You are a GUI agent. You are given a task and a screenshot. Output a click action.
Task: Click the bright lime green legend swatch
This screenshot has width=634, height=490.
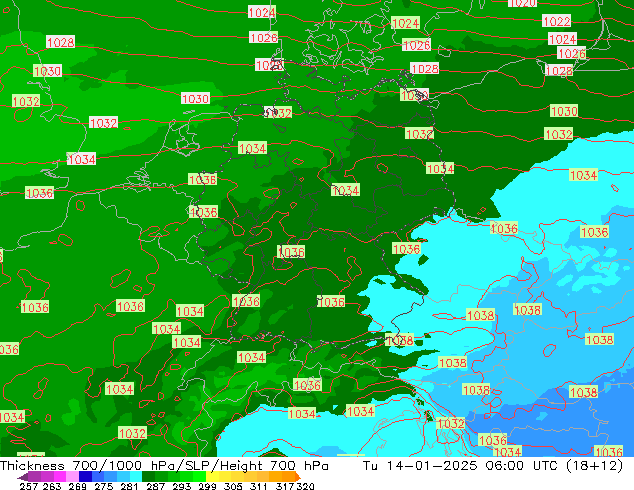click(x=199, y=476)
